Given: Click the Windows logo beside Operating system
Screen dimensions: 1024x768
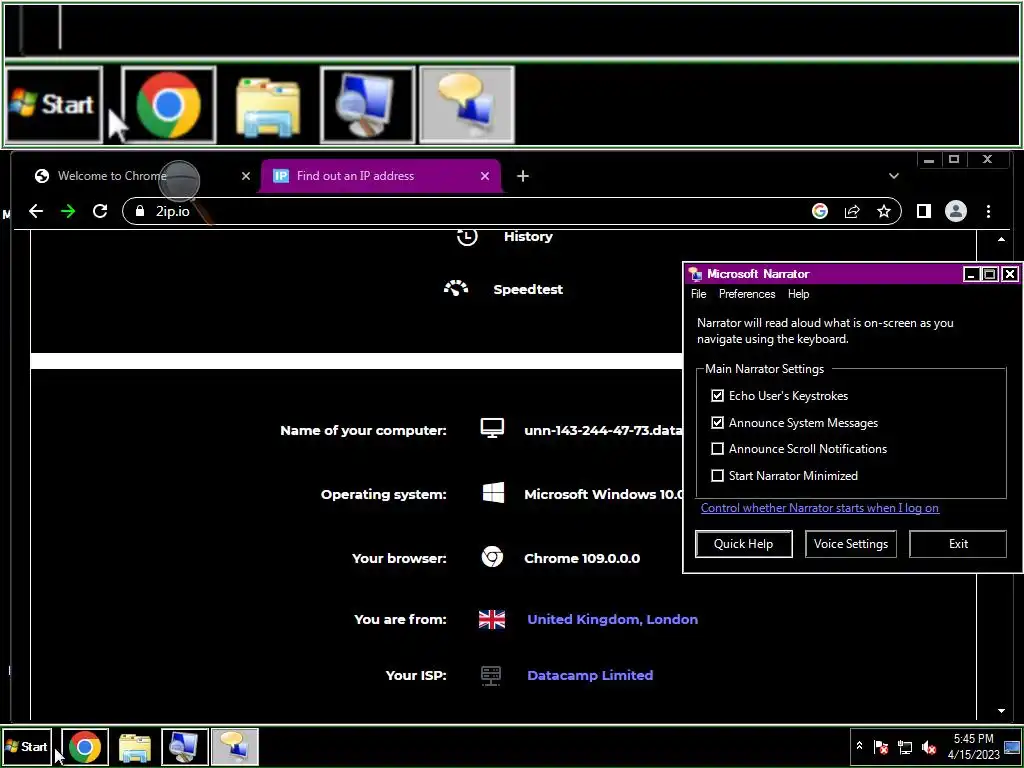Looking at the screenshot, I should [493, 493].
